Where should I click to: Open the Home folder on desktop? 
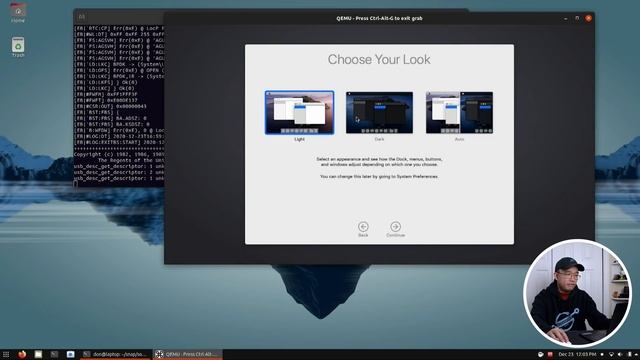[18, 12]
